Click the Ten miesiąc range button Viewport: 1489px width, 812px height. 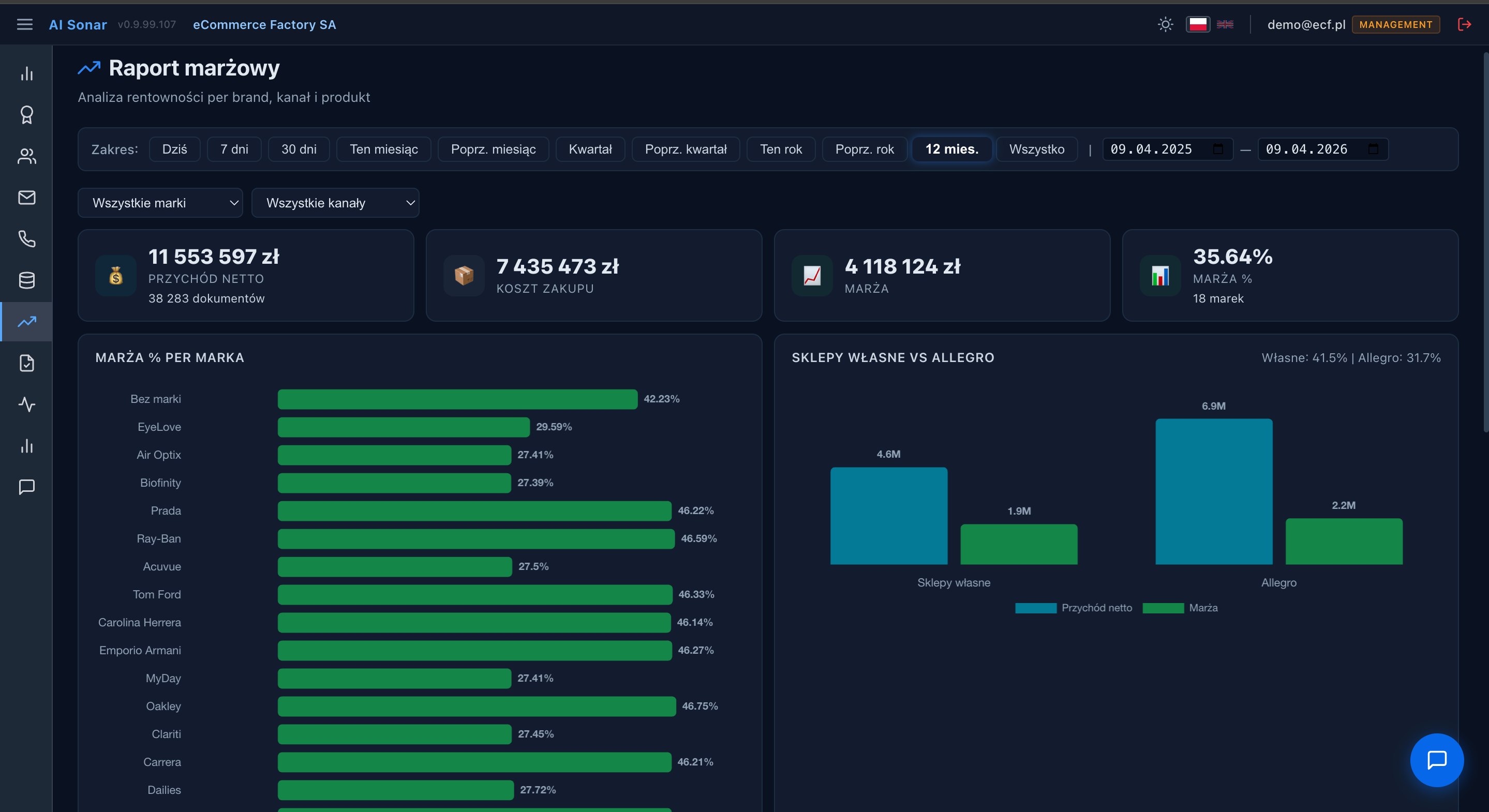383,149
